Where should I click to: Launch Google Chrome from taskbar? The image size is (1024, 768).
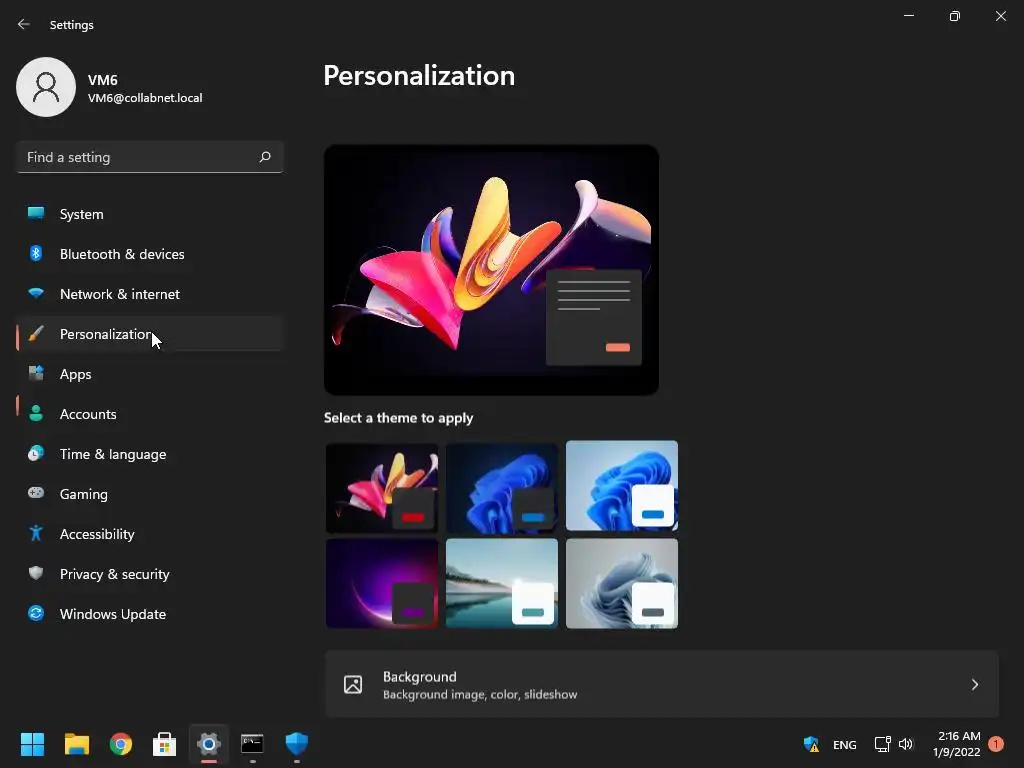pos(121,744)
